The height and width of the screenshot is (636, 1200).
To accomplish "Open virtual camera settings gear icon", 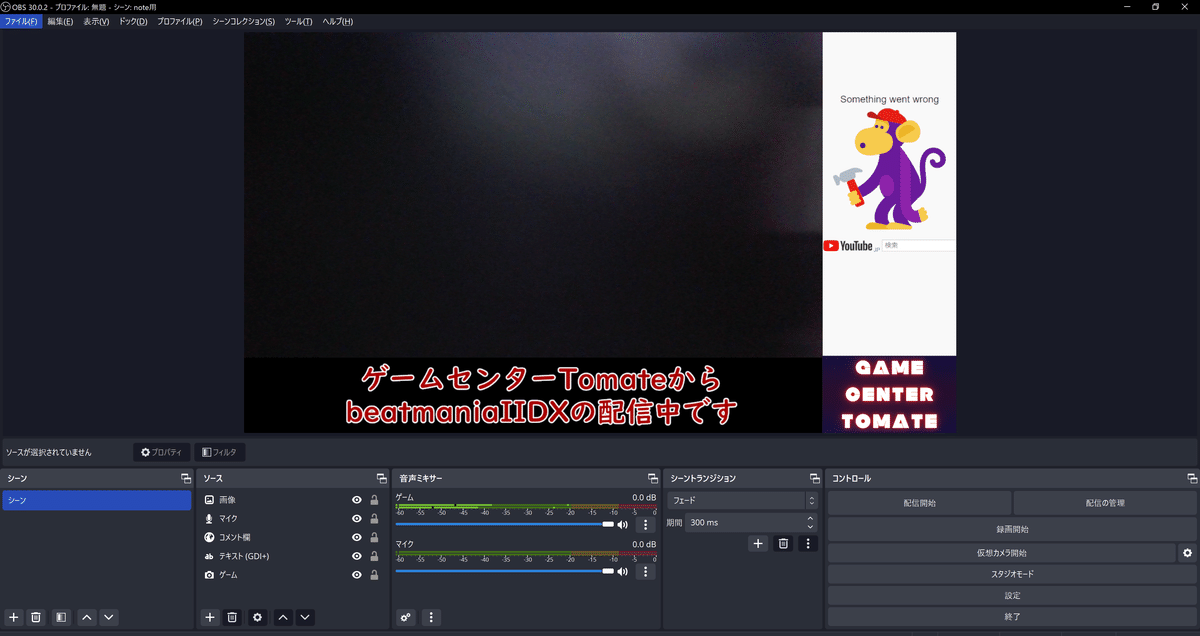I will click(1187, 552).
